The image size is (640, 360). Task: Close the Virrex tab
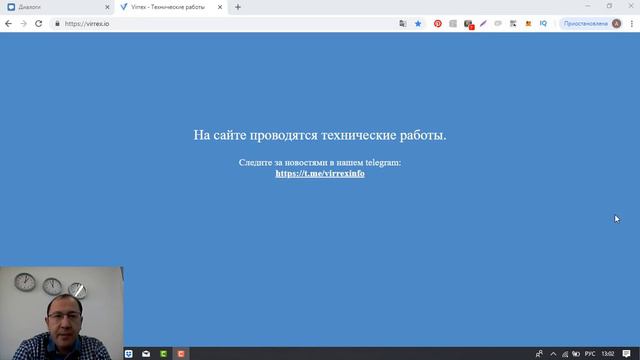[x=220, y=7]
